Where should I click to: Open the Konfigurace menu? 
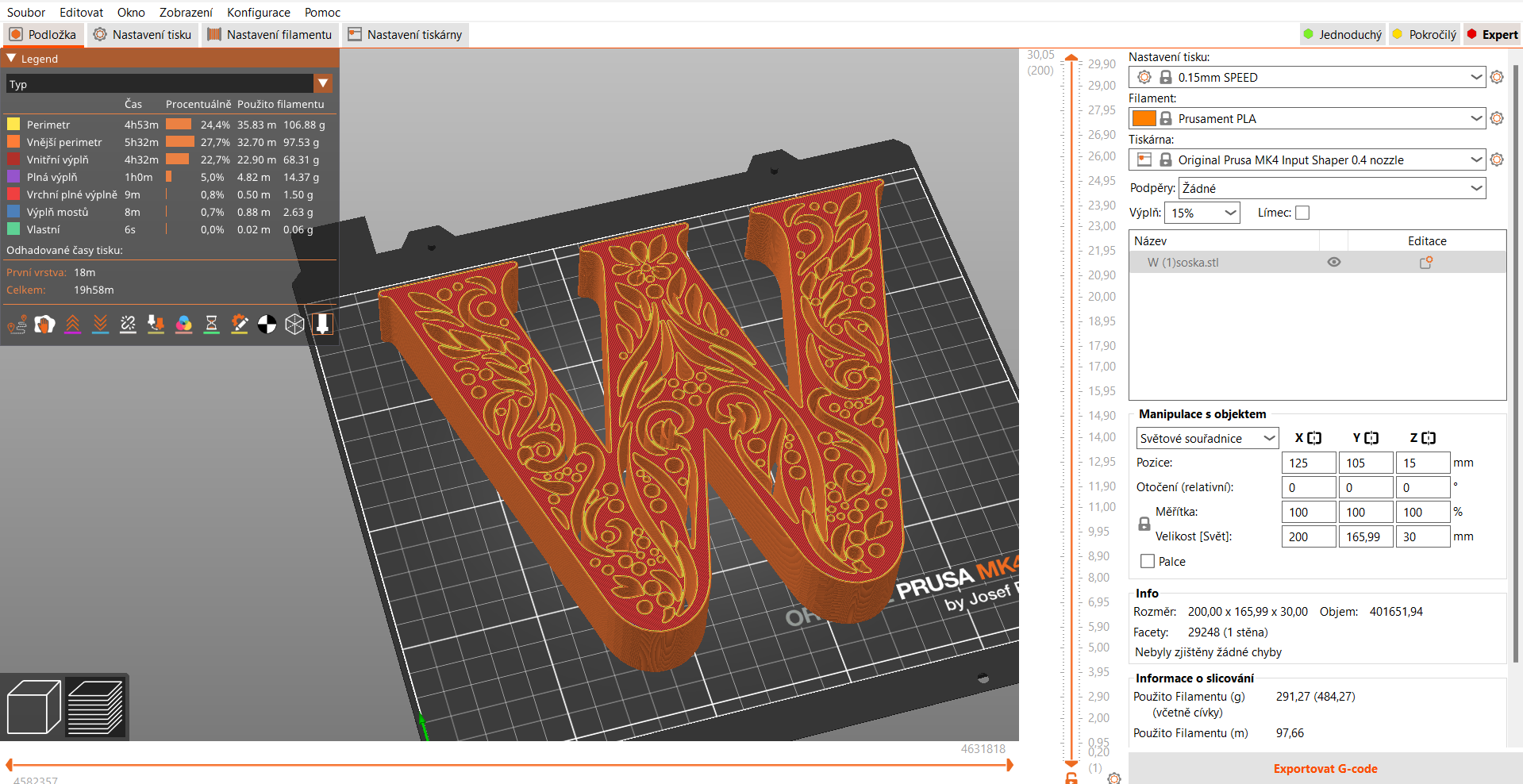pyautogui.click(x=259, y=12)
